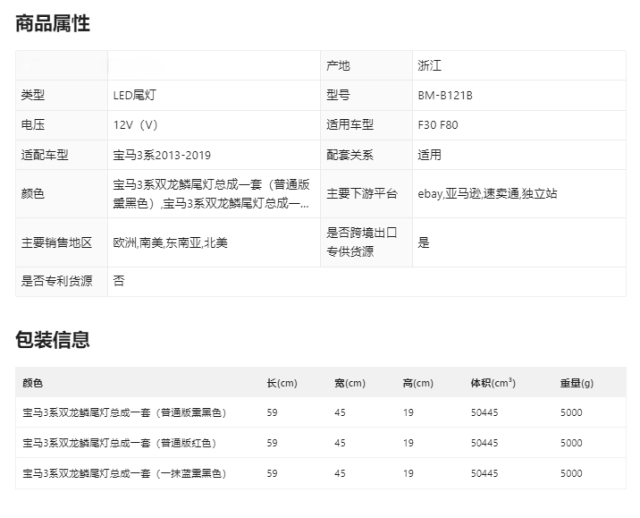Click the 12V（V） voltage value

136,126
